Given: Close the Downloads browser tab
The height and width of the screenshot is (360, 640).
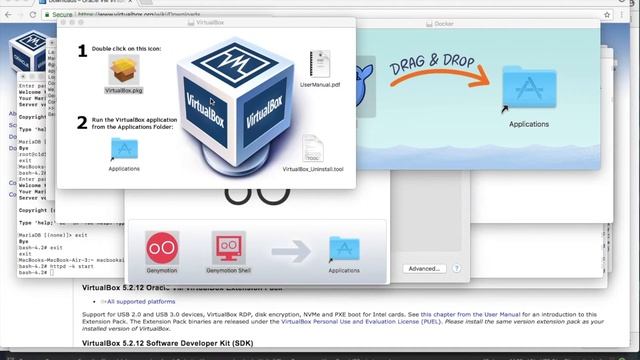Looking at the screenshot, I should (x=130, y=2).
